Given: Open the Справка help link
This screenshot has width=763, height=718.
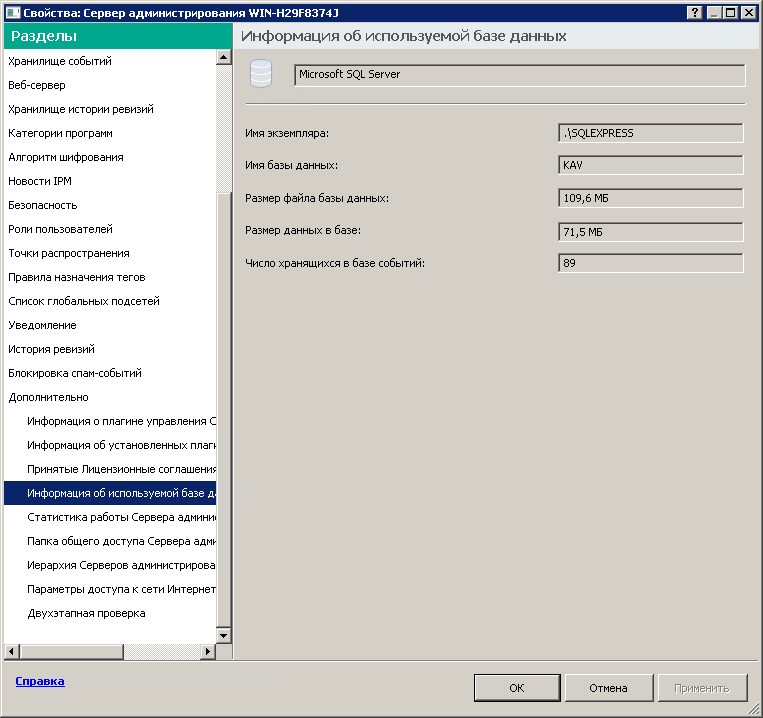Looking at the screenshot, I should [40, 681].
